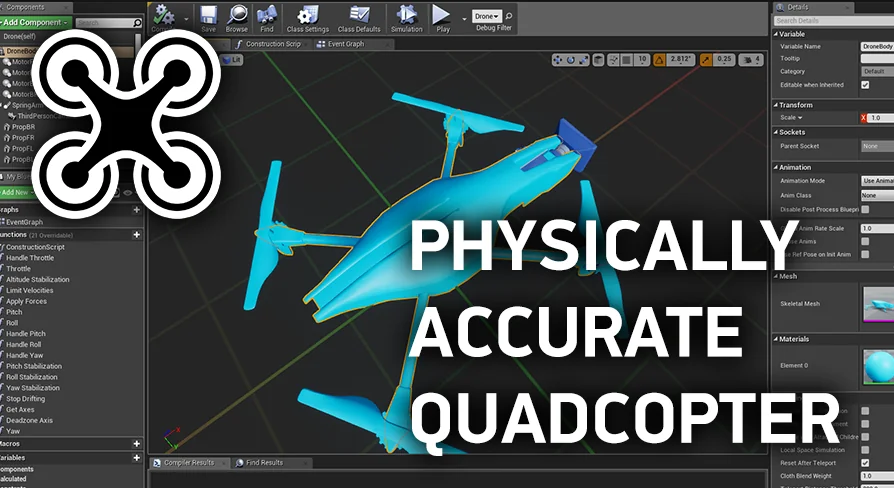The image size is (894, 488).
Task: Select PropFL component
Action: (22, 149)
